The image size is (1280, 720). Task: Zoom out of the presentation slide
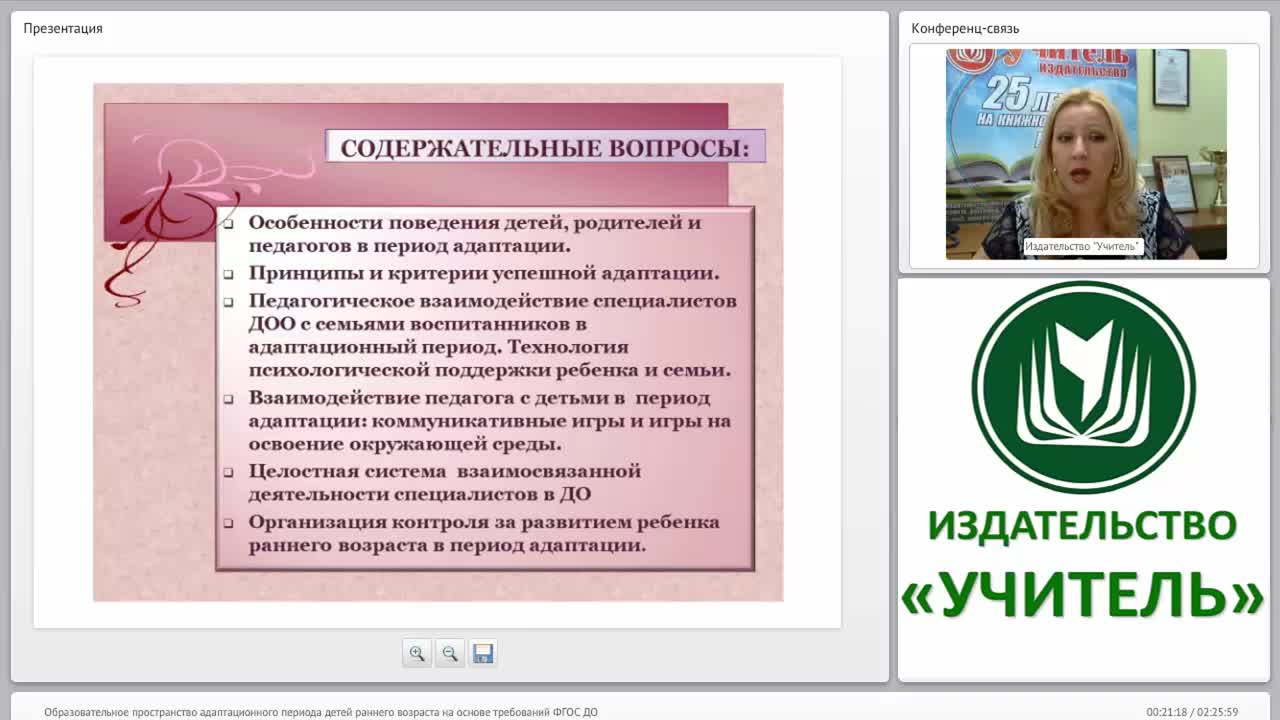pyautogui.click(x=450, y=653)
